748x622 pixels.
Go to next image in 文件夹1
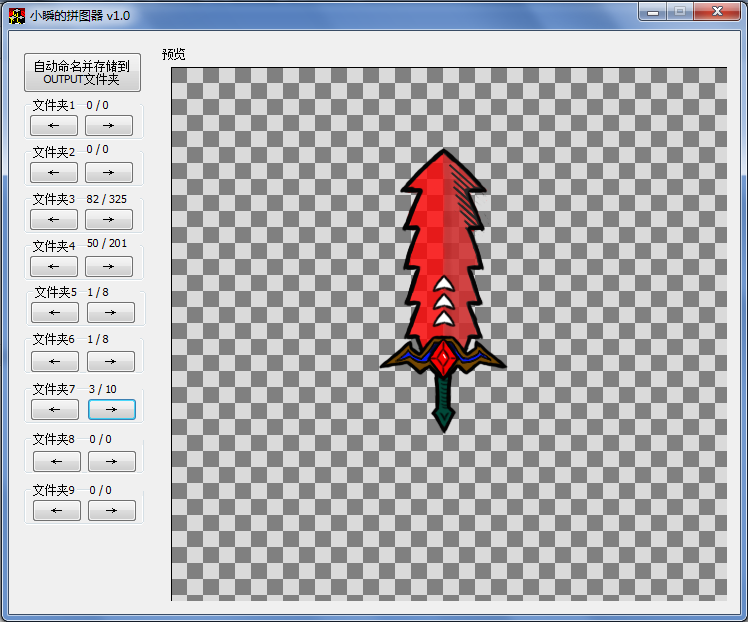pos(109,125)
